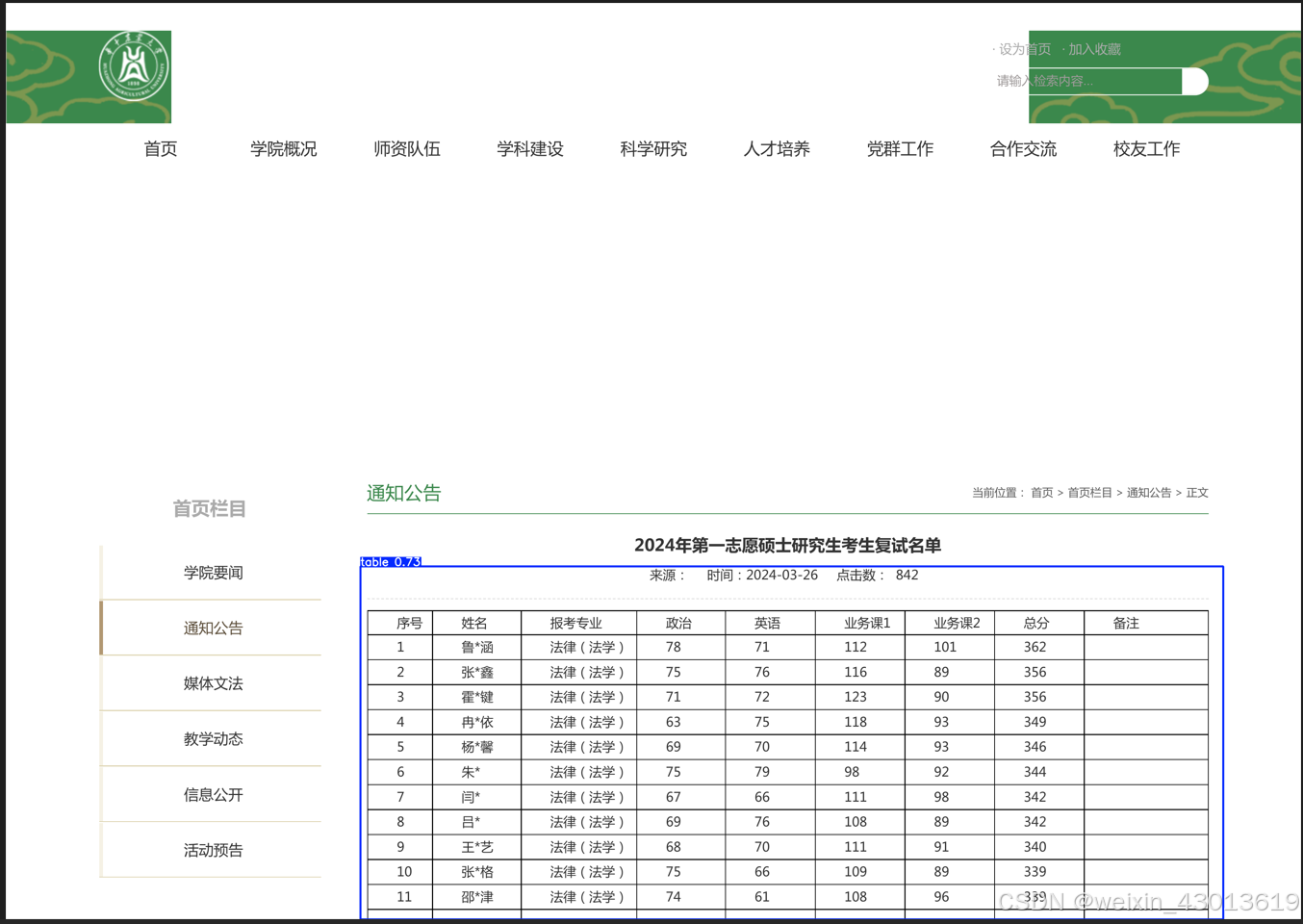Click the breadcrumb 通知公告 link
The width and height of the screenshot is (1303, 924).
point(1149,493)
